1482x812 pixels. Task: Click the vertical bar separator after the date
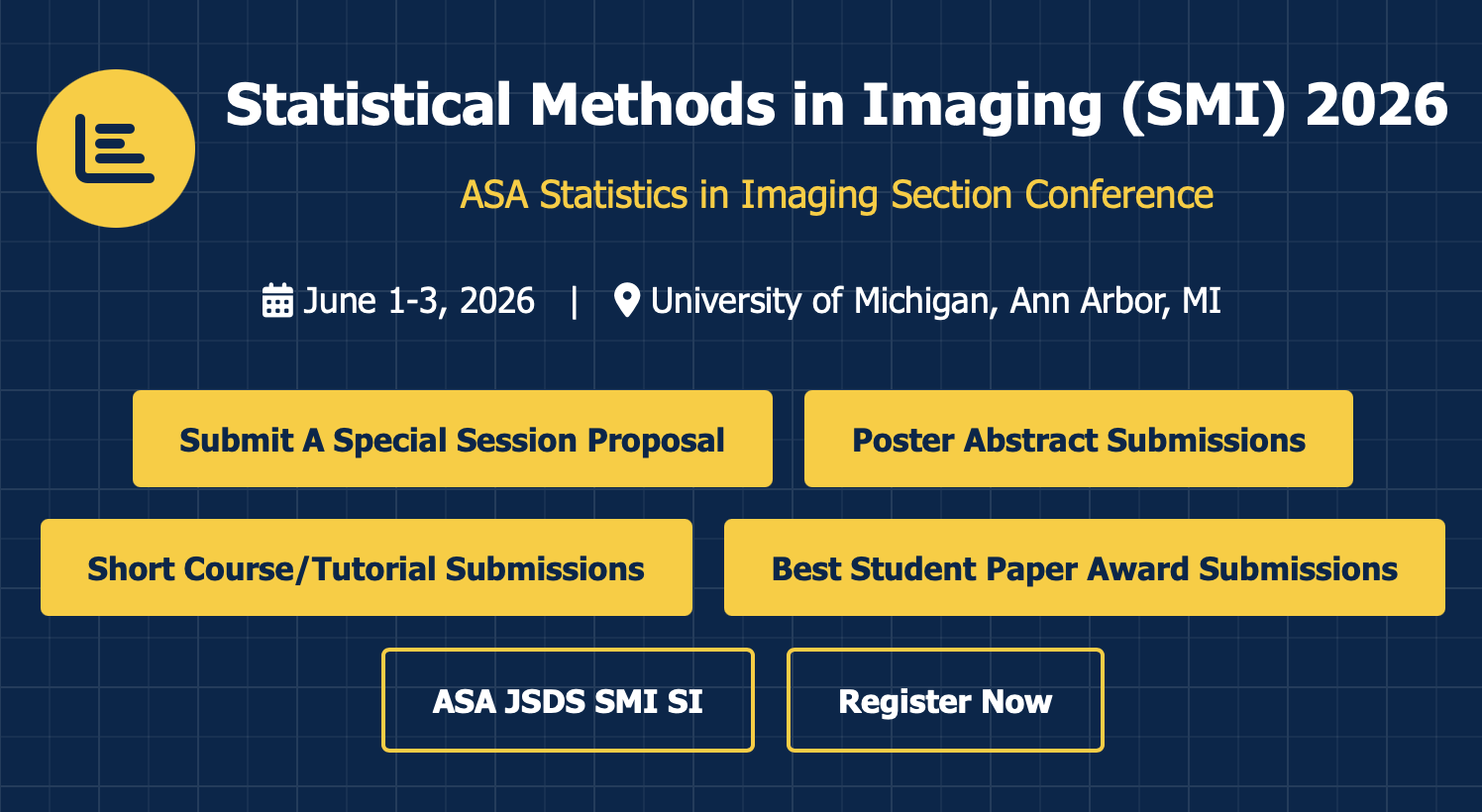point(575,300)
